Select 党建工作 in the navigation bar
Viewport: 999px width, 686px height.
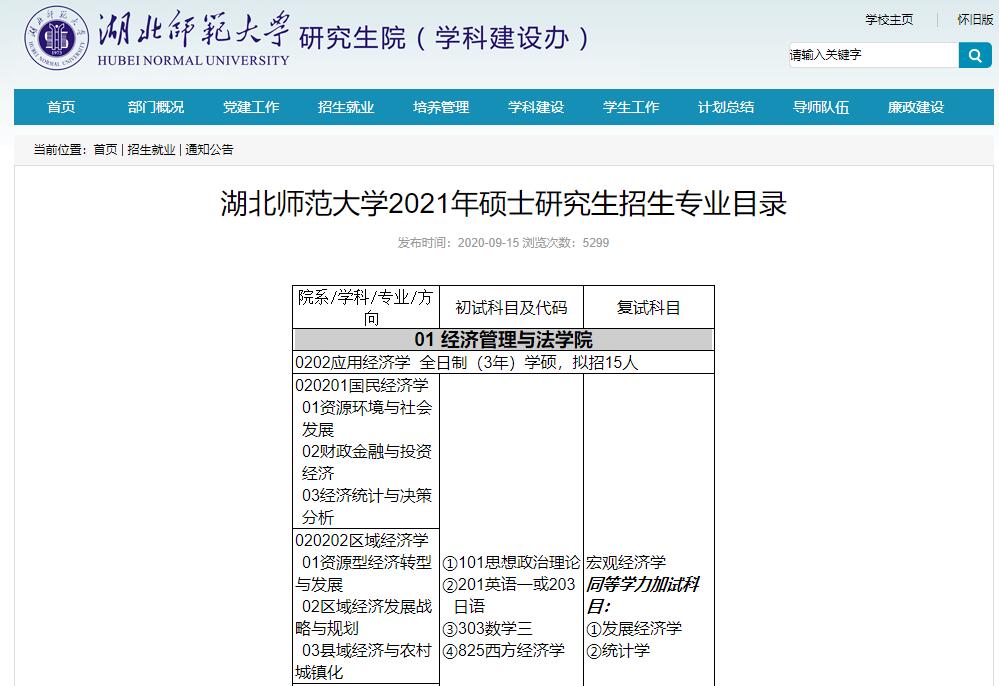[251, 107]
